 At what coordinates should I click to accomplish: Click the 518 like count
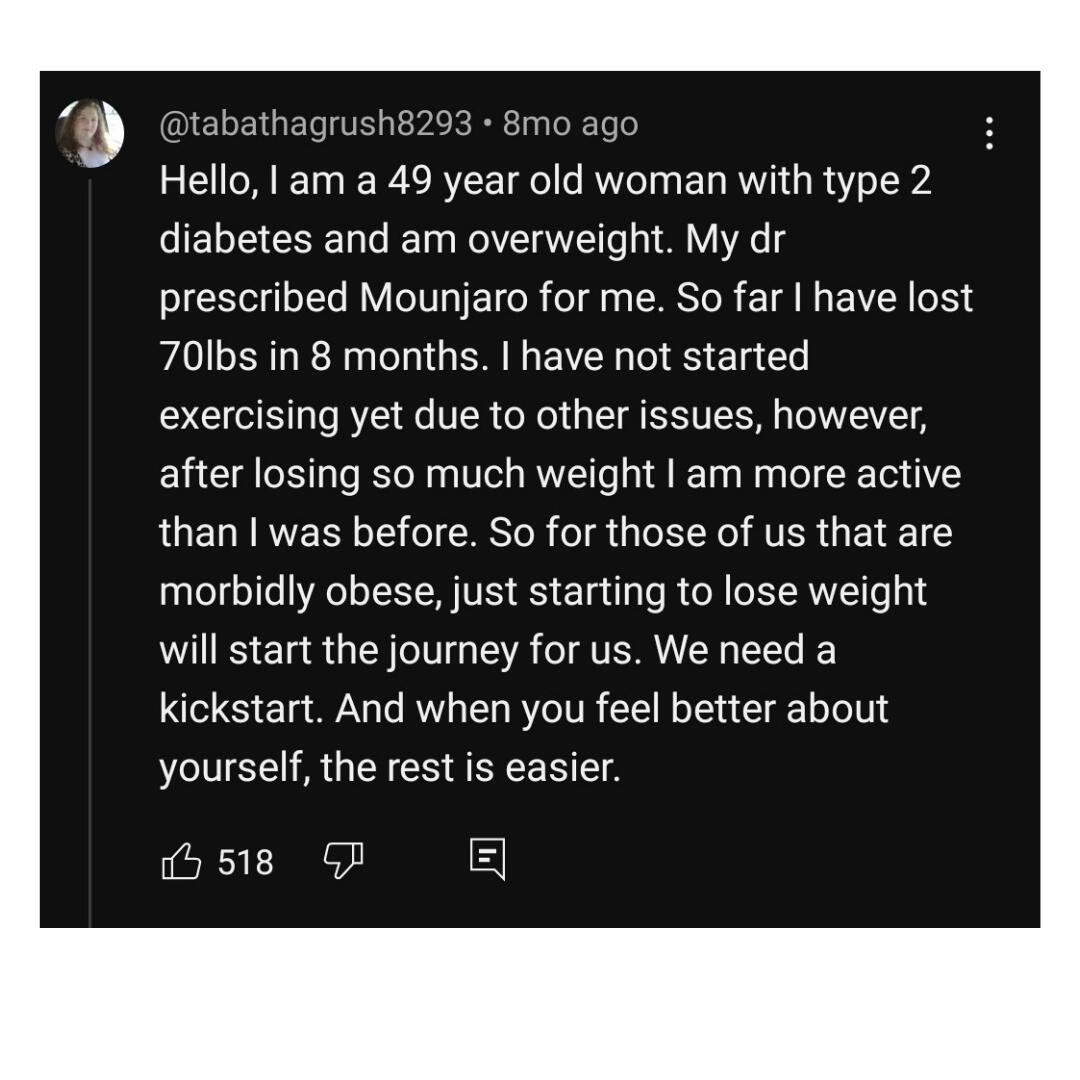tap(245, 862)
